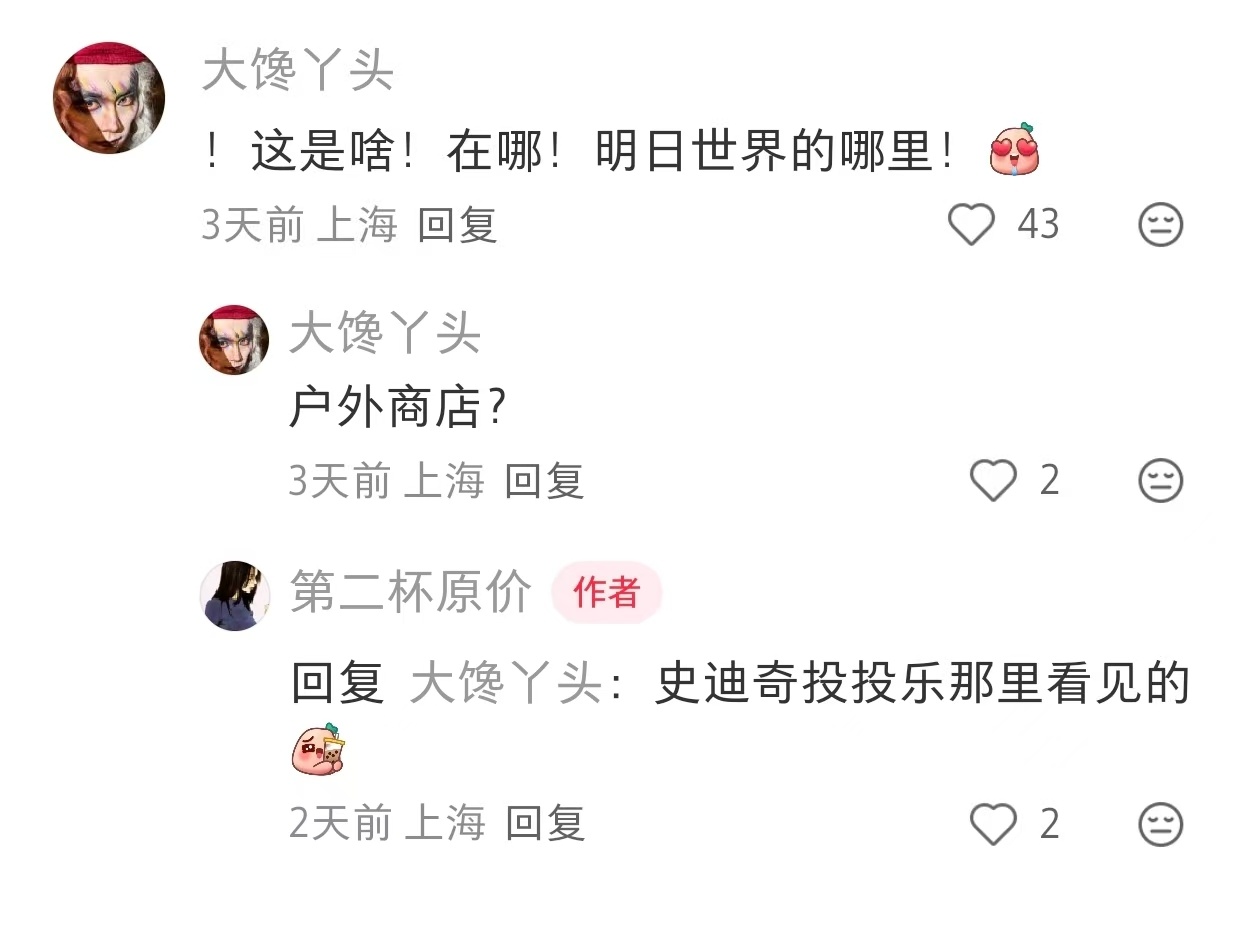This screenshot has width=1260, height=937.
Task: Click 回复 under the "户外商店?" comment
Action: pos(544,481)
